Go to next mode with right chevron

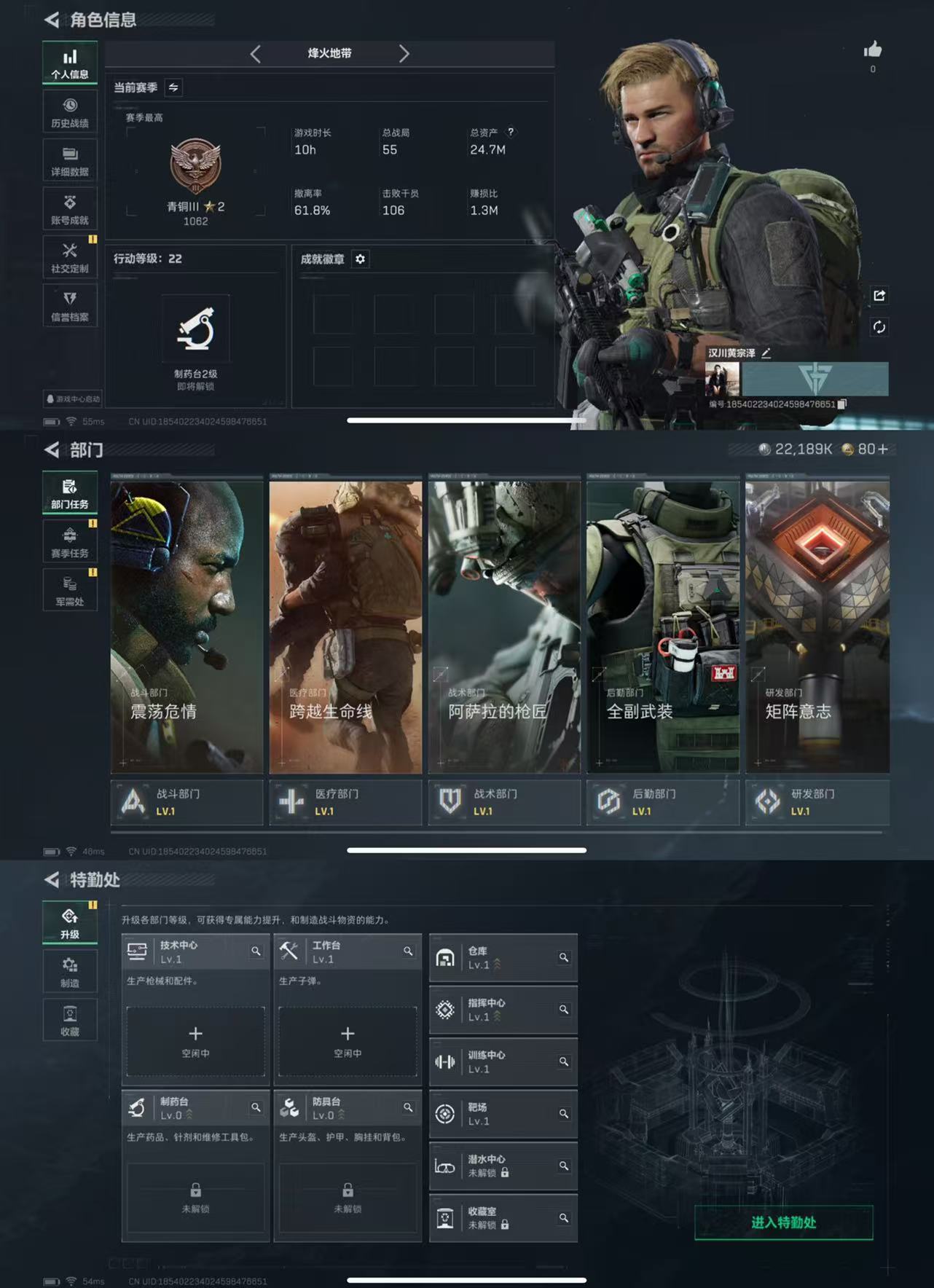pyautogui.click(x=404, y=53)
